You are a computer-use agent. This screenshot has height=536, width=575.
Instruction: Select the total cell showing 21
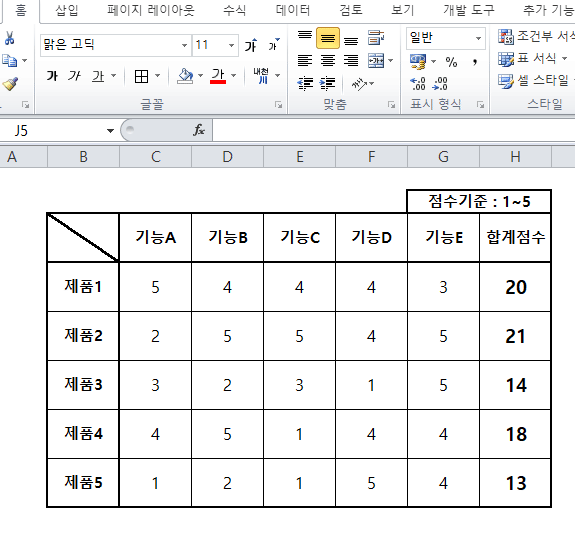pyautogui.click(x=516, y=336)
